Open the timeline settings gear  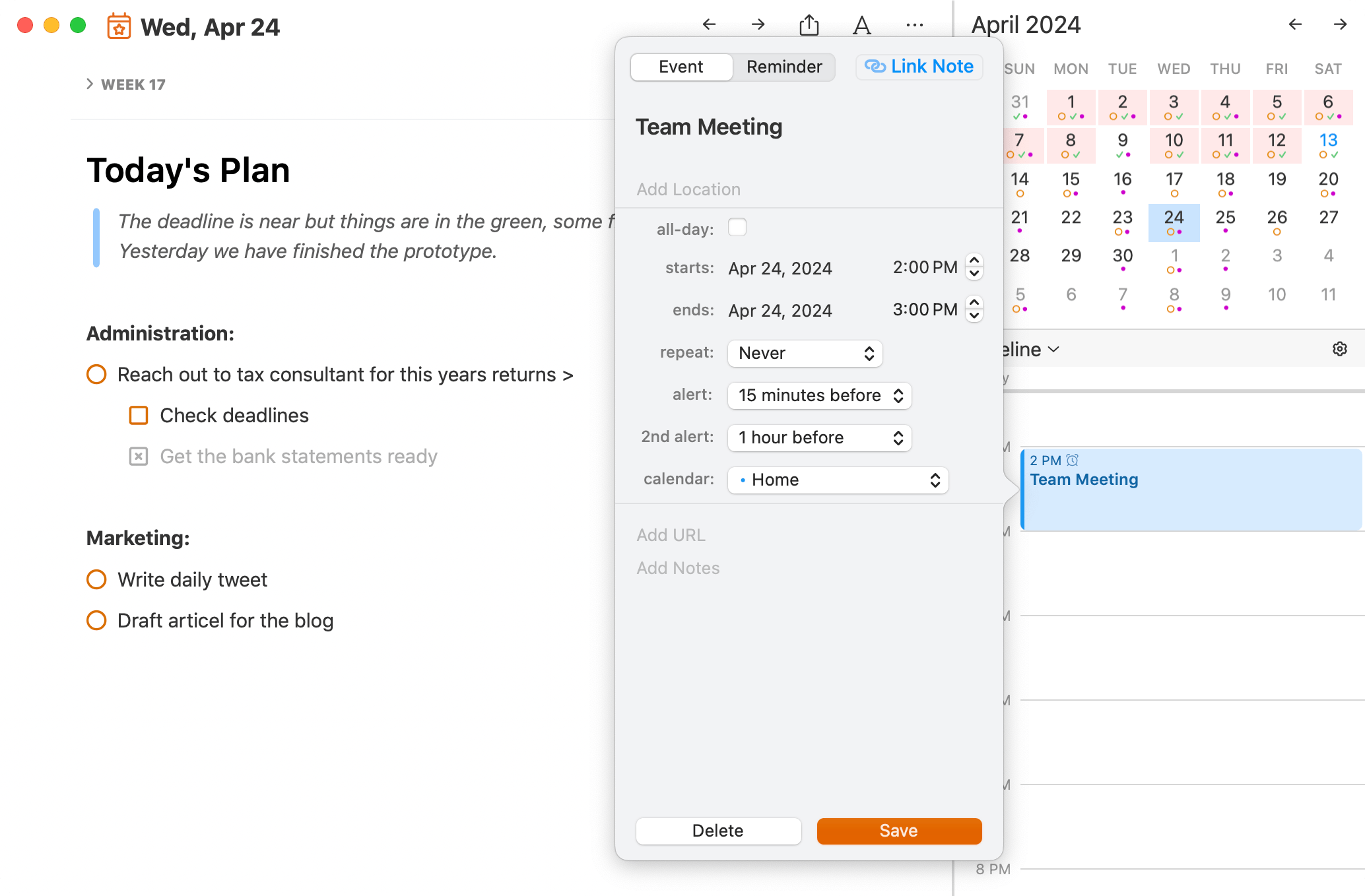(1340, 349)
